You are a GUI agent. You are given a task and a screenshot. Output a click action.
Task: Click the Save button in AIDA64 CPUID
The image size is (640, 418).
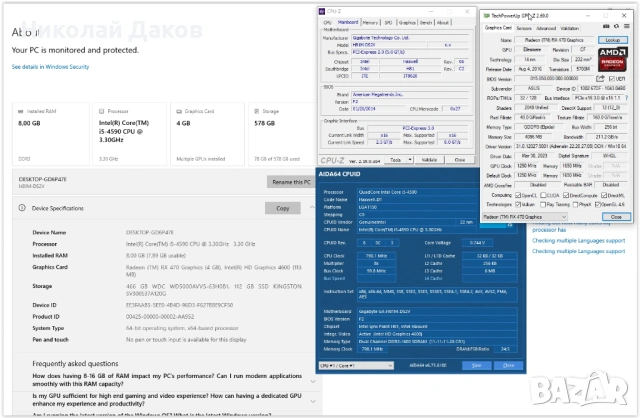[x=476, y=365]
